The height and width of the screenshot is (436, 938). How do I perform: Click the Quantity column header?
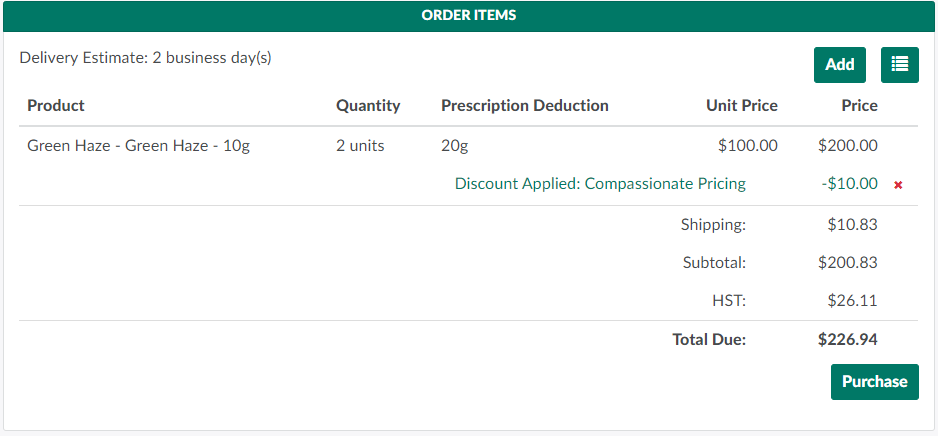(368, 106)
